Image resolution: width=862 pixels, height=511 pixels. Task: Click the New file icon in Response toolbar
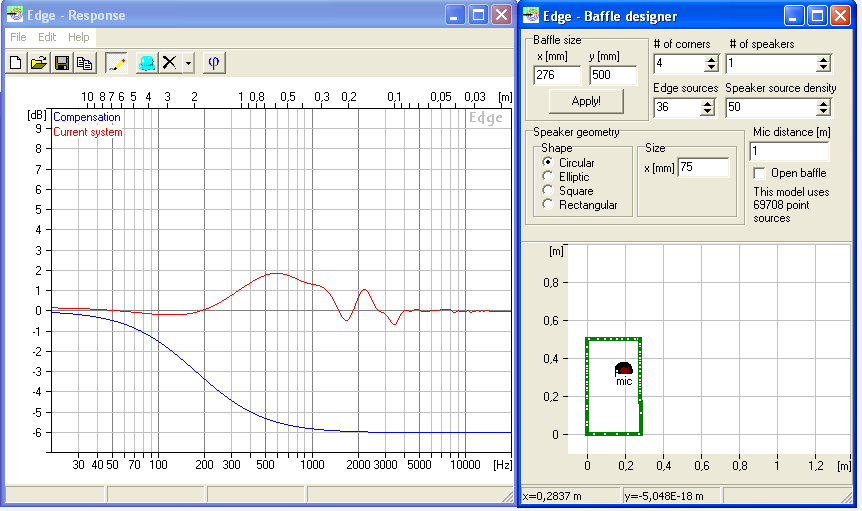[16, 63]
